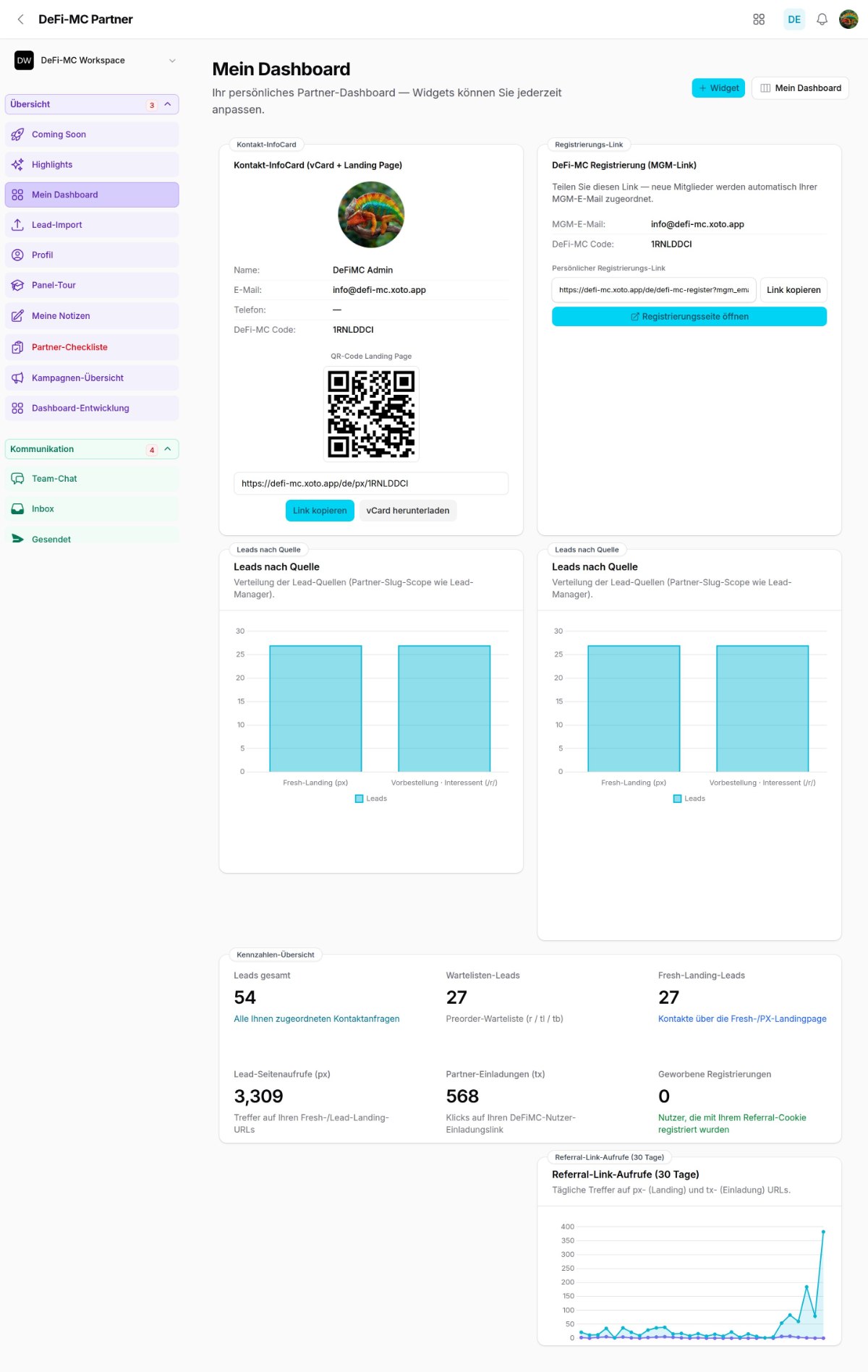This screenshot has width=868, height=1372.
Task: Click the Meine Notizen edit icon
Action: click(17, 316)
